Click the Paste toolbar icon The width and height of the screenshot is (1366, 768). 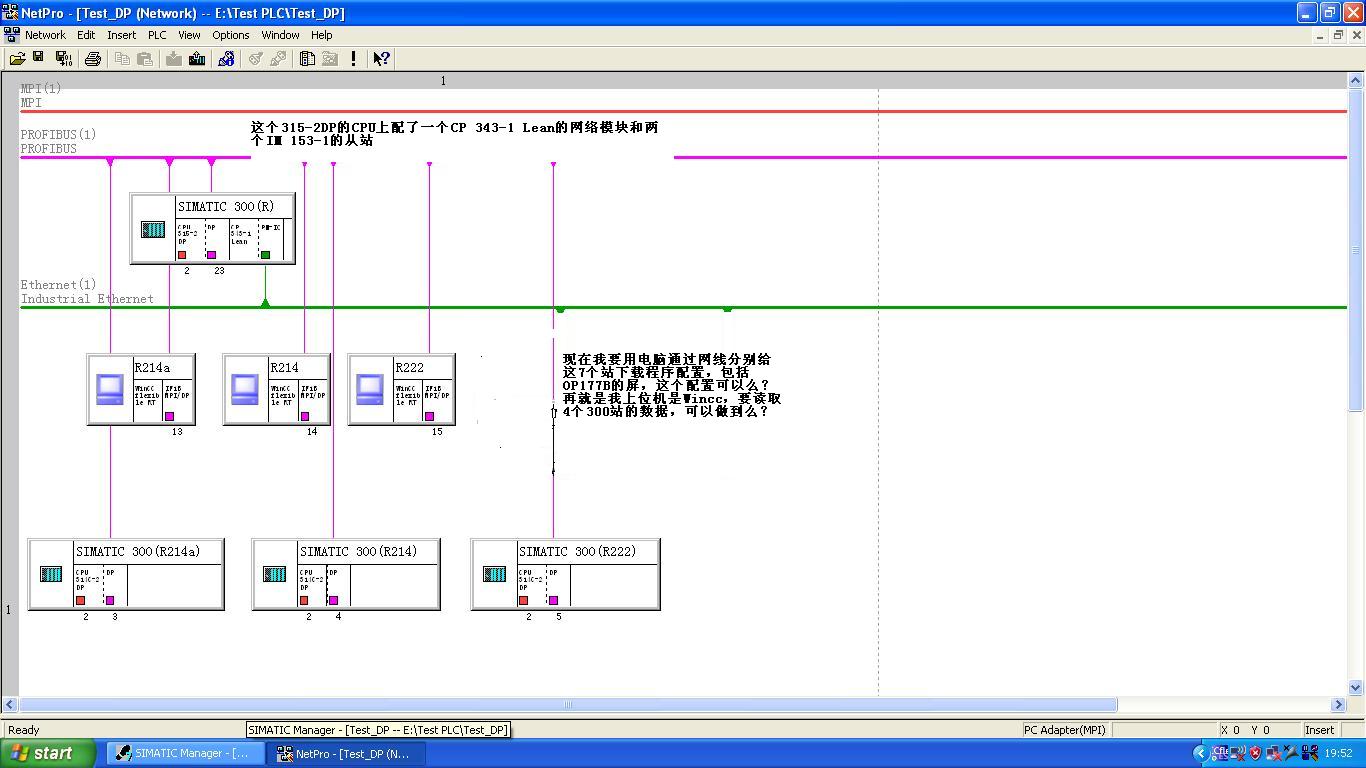pyautogui.click(x=145, y=59)
